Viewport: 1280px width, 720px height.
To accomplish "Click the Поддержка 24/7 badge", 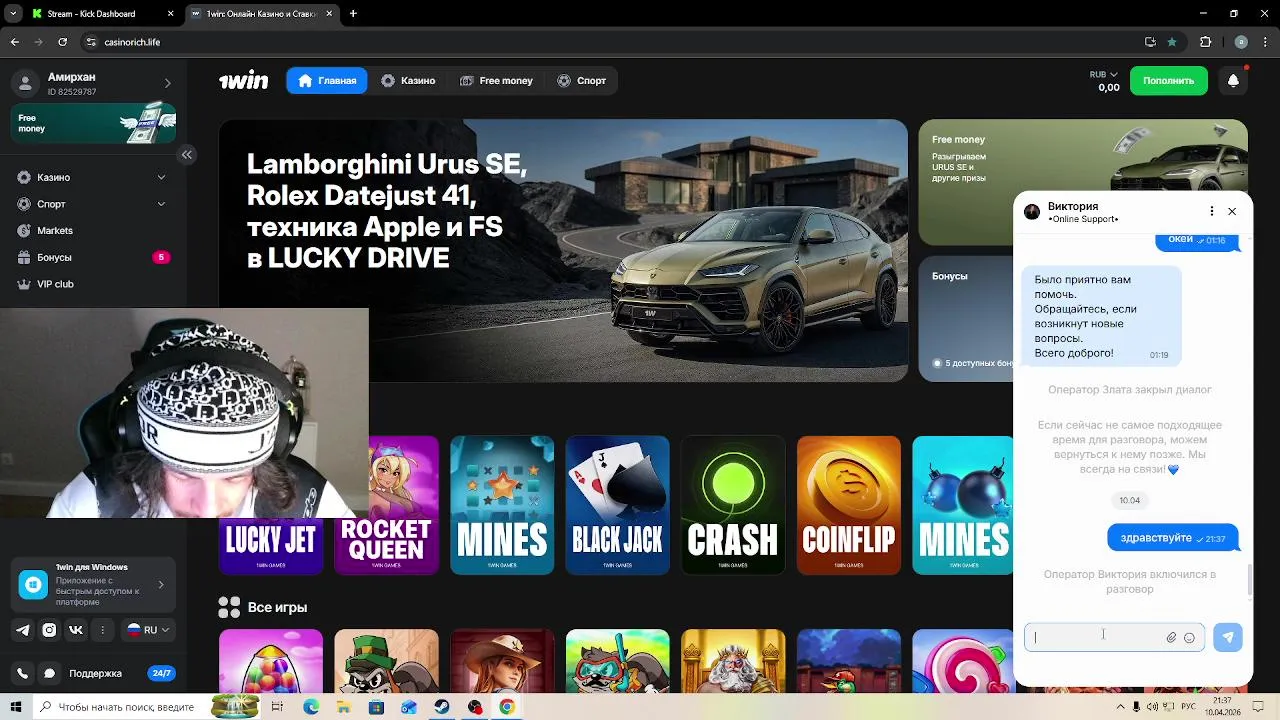I will click(x=161, y=674).
